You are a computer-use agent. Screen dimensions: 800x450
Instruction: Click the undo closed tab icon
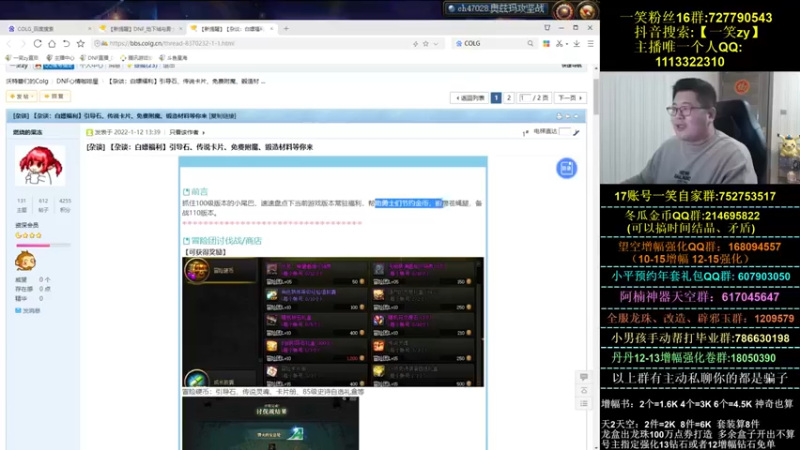(x=66, y=44)
